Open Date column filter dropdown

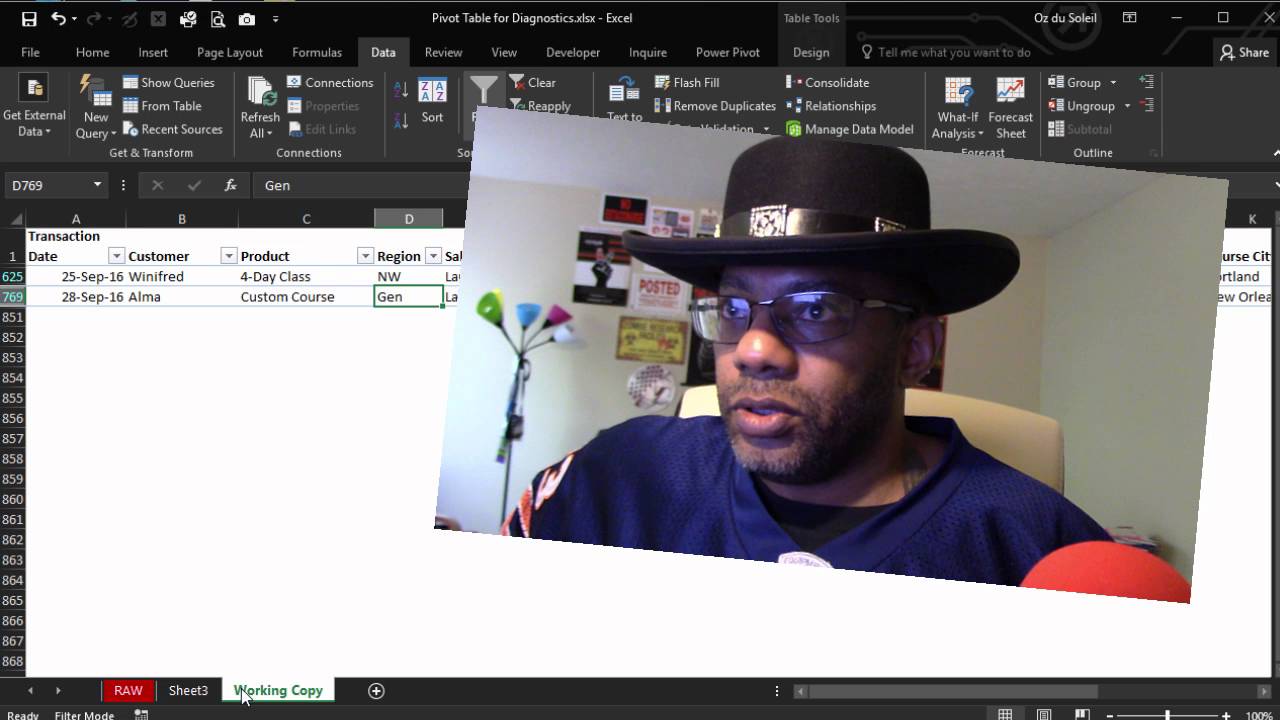click(x=116, y=256)
